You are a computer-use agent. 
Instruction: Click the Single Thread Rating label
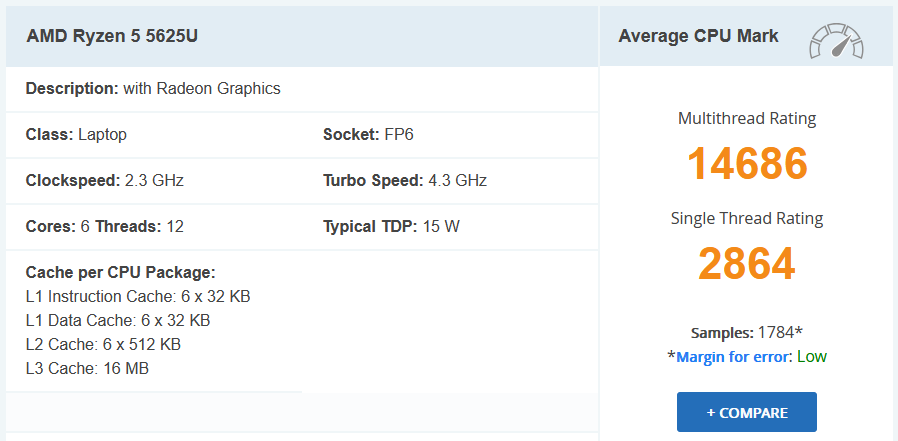coord(747,218)
